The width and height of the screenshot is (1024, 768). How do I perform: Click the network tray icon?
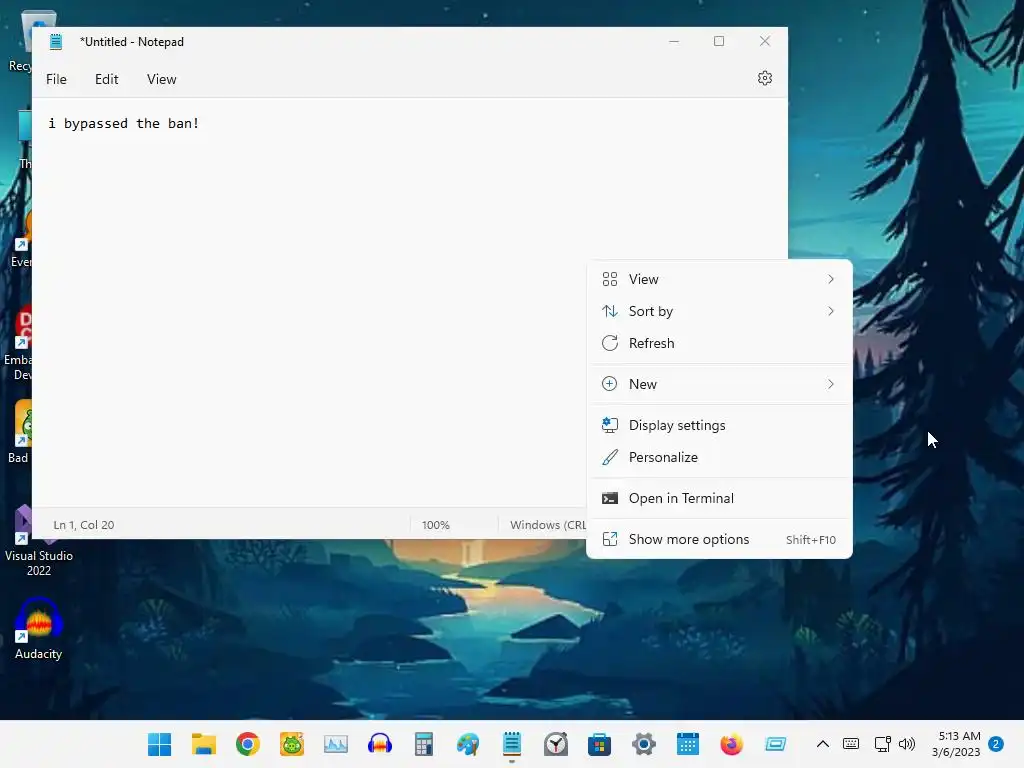[882, 744]
